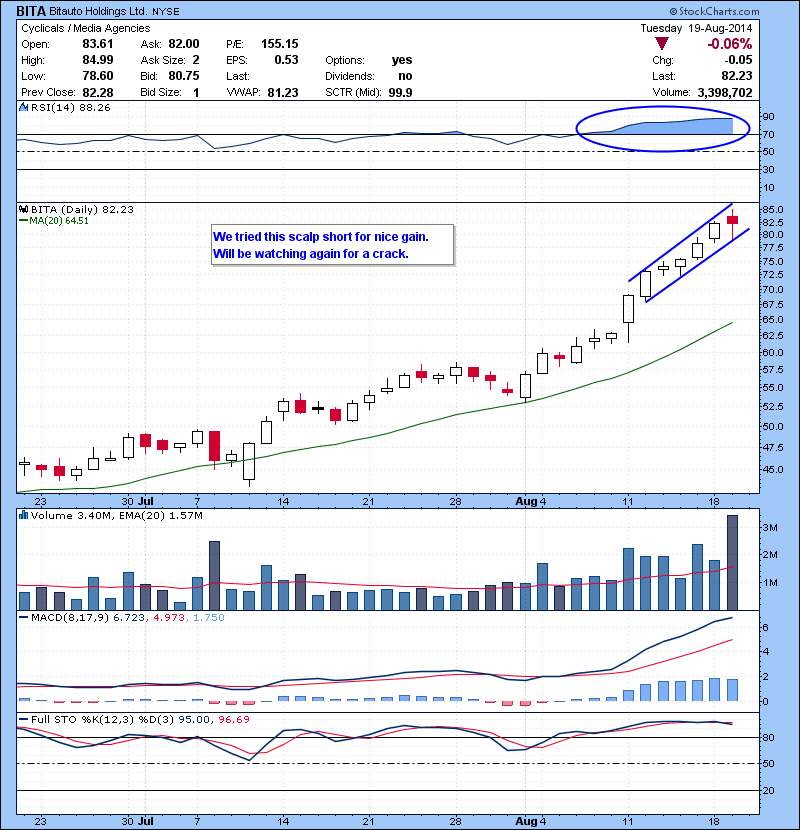Click the candlestick icon beside BITA (Daily)
The height and width of the screenshot is (830, 800).
click(x=23, y=209)
